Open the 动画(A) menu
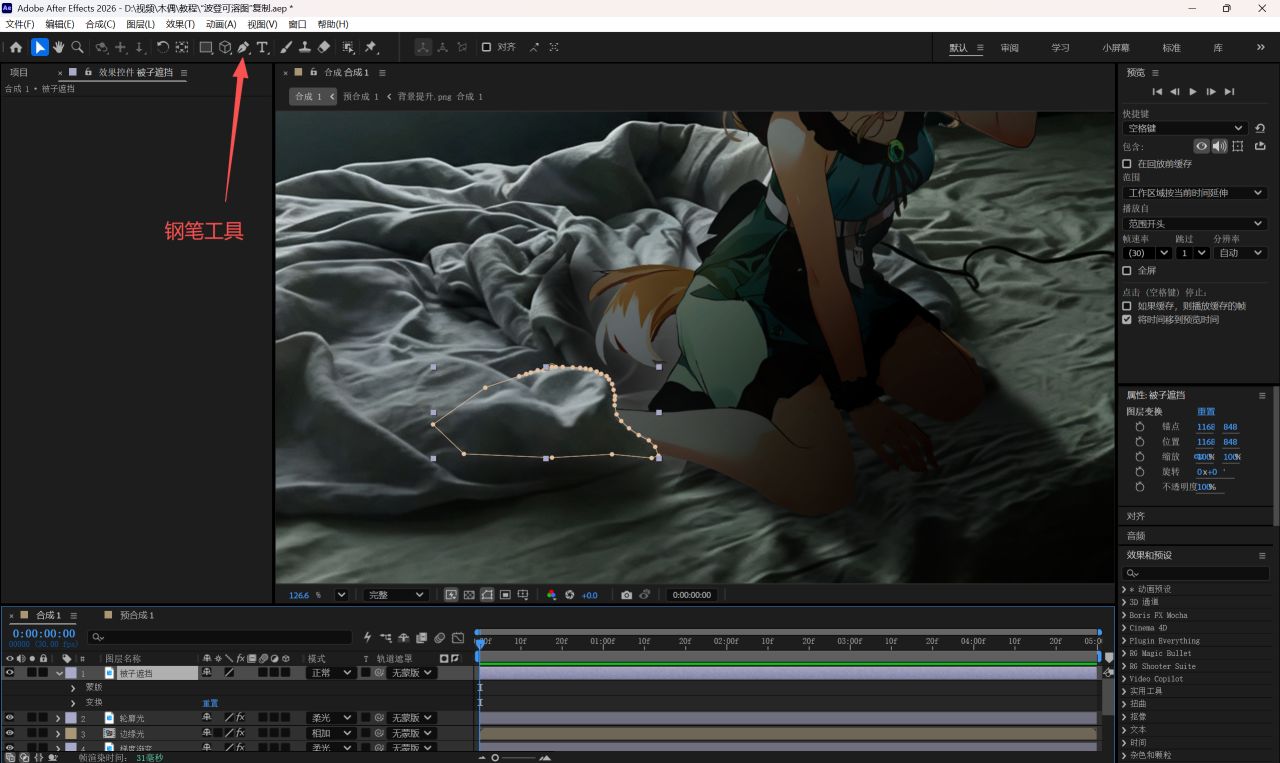Image resolution: width=1280 pixels, height=763 pixels. tap(221, 24)
